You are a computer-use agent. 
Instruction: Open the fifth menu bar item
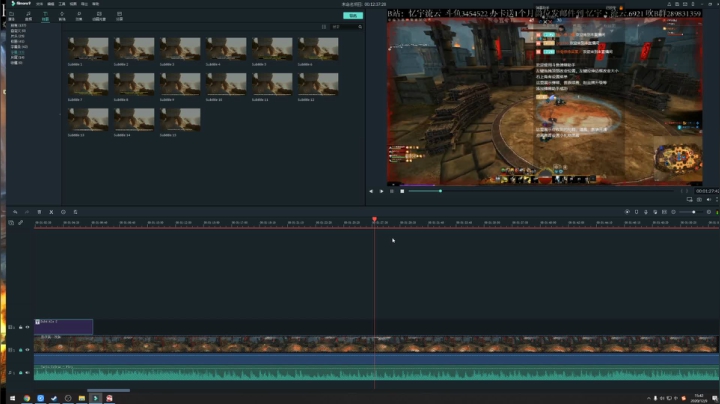(x=84, y=4)
